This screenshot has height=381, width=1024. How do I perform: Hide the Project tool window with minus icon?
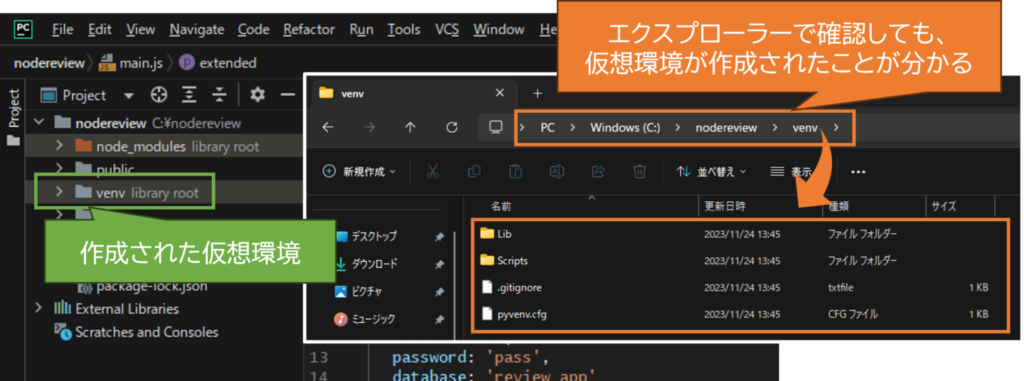coord(288,95)
